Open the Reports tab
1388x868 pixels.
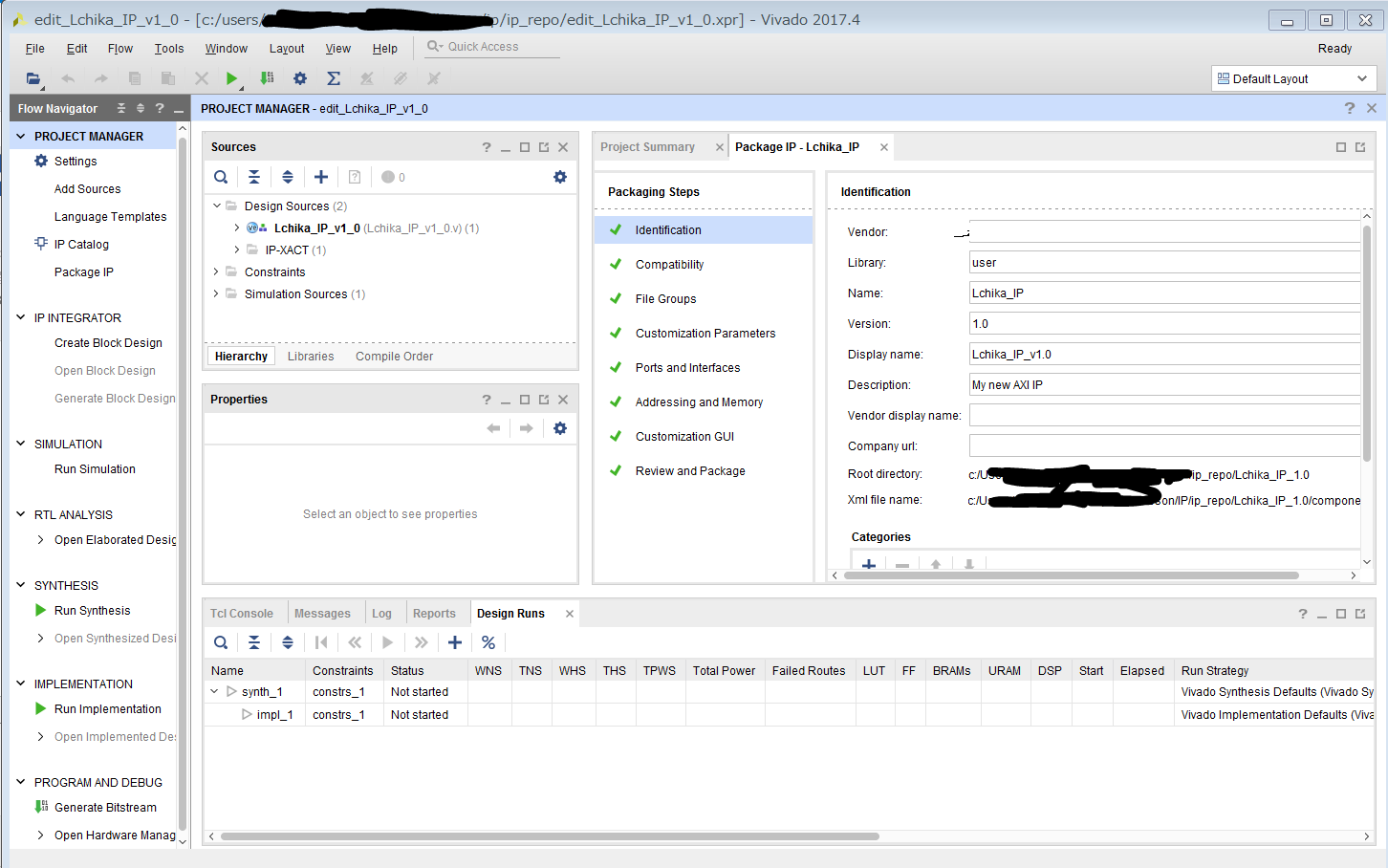[434, 614]
